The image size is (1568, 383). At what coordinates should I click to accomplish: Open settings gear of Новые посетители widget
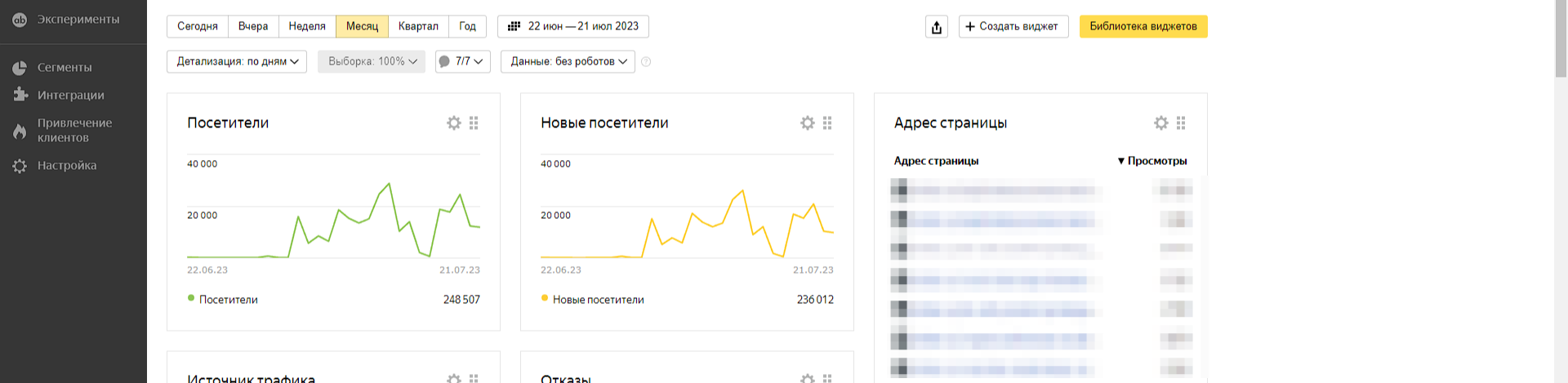click(808, 123)
